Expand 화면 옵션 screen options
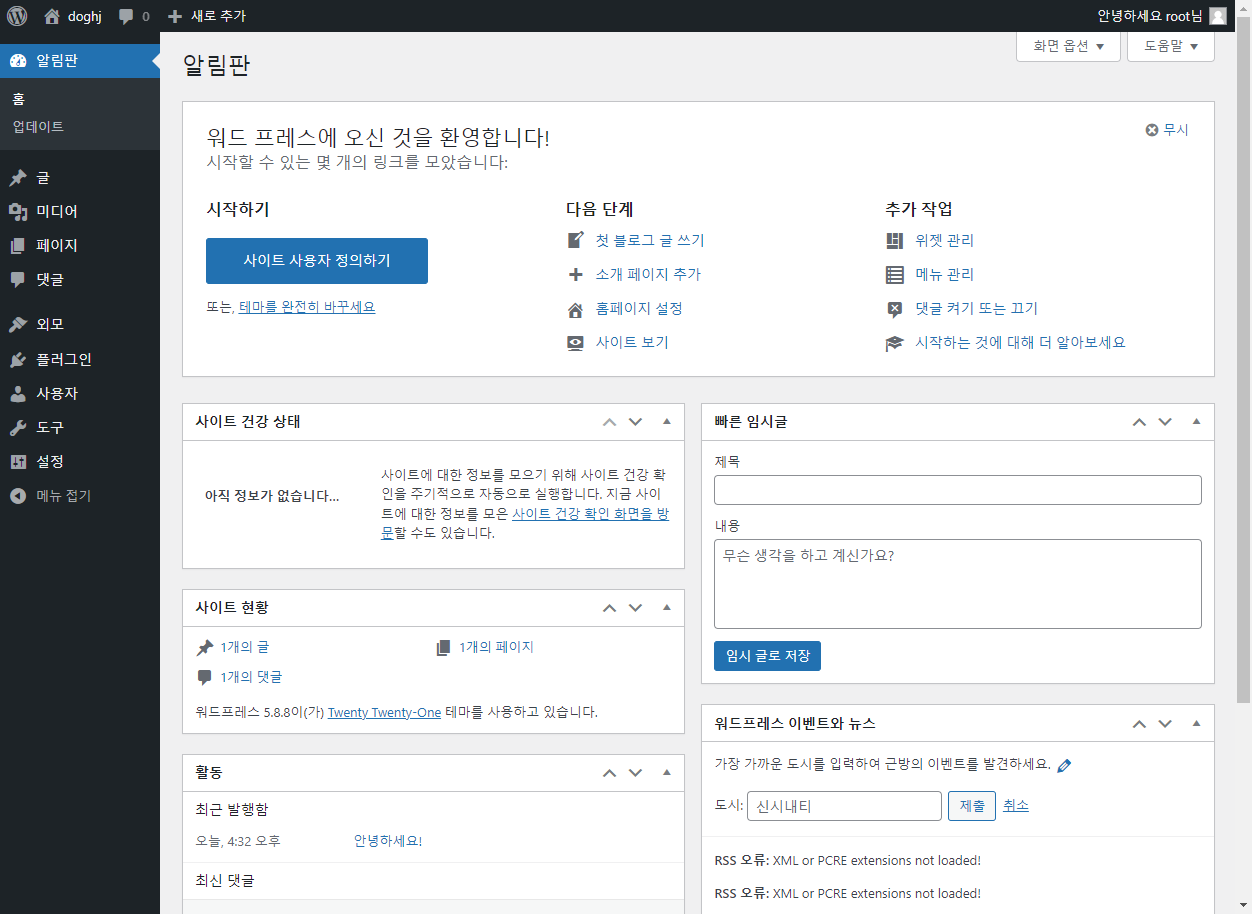1252x914 pixels. pos(1068,46)
